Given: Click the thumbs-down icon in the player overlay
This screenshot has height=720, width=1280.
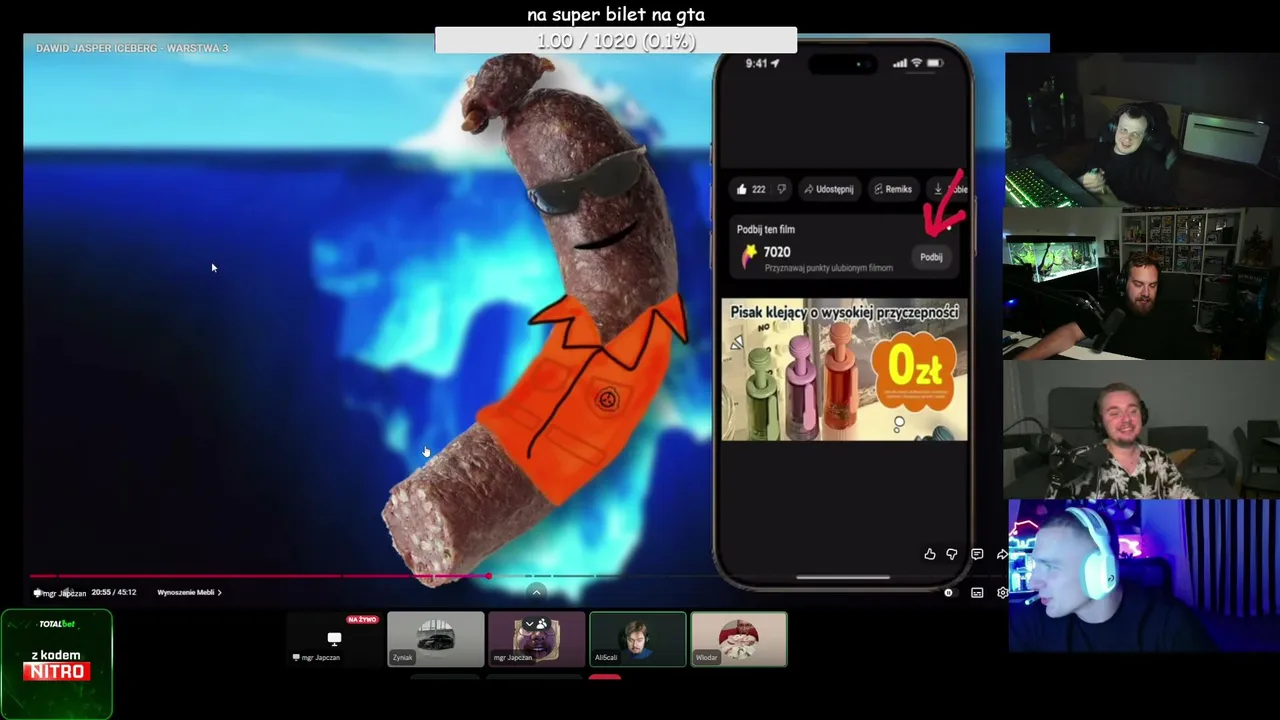Looking at the screenshot, I should pos(952,554).
